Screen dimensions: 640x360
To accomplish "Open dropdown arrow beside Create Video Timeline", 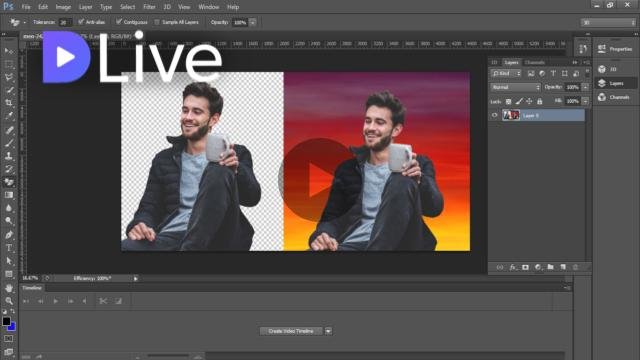I will coord(329,331).
